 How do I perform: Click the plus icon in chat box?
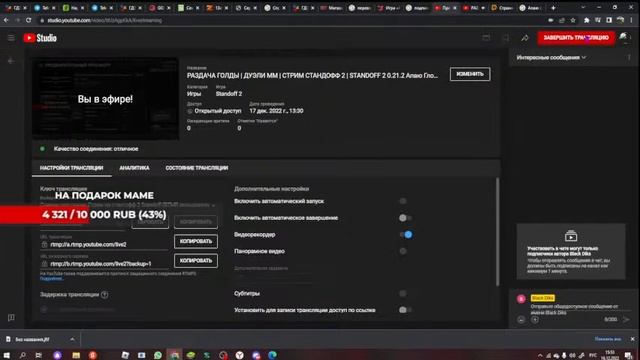535,320
